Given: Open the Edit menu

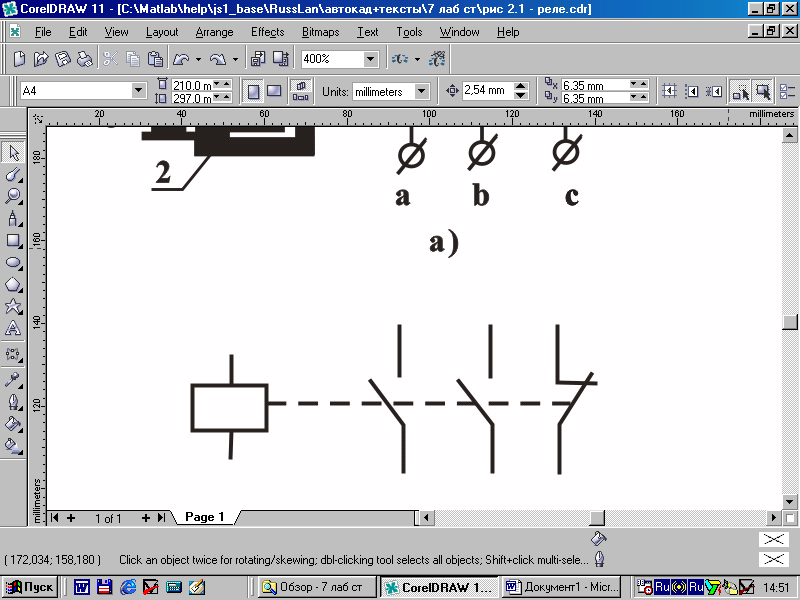Looking at the screenshot, I should [x=78, y=32].
